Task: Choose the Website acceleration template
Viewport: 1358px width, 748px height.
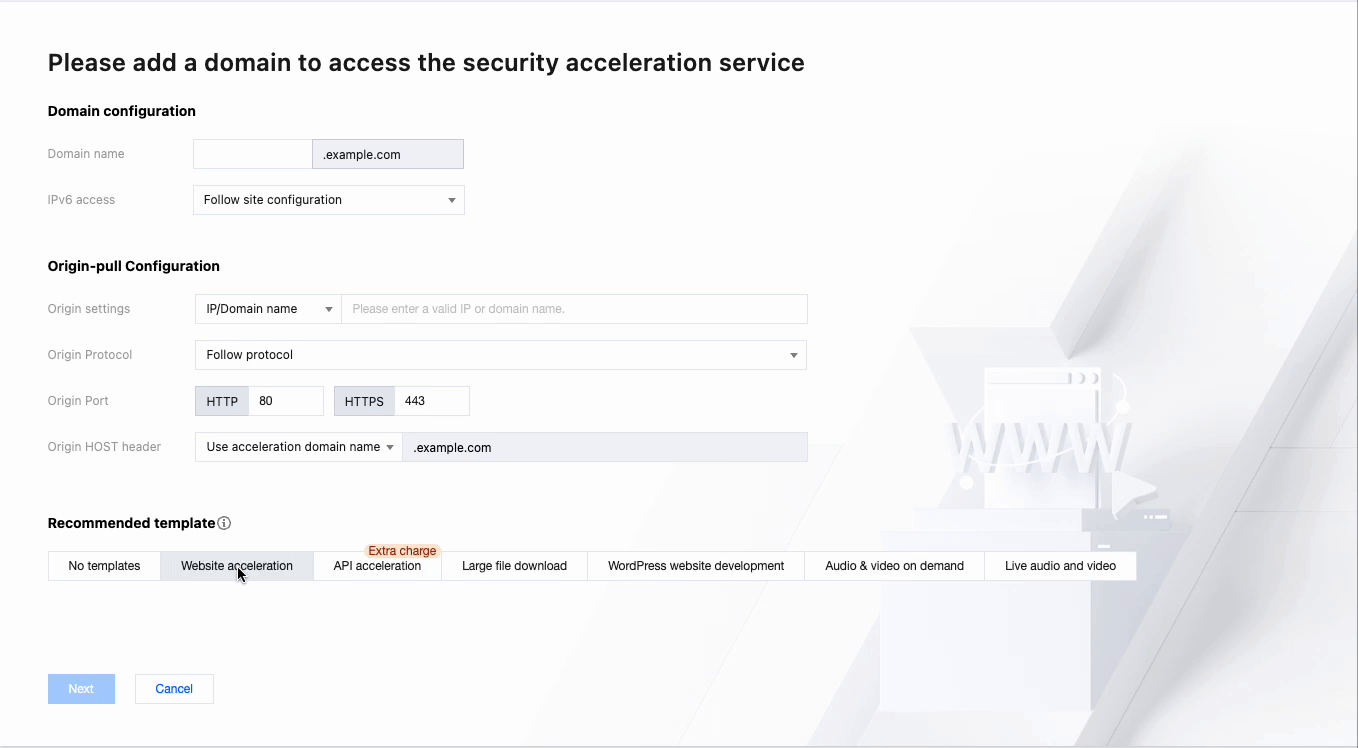Action: click(x=237, y=566)
